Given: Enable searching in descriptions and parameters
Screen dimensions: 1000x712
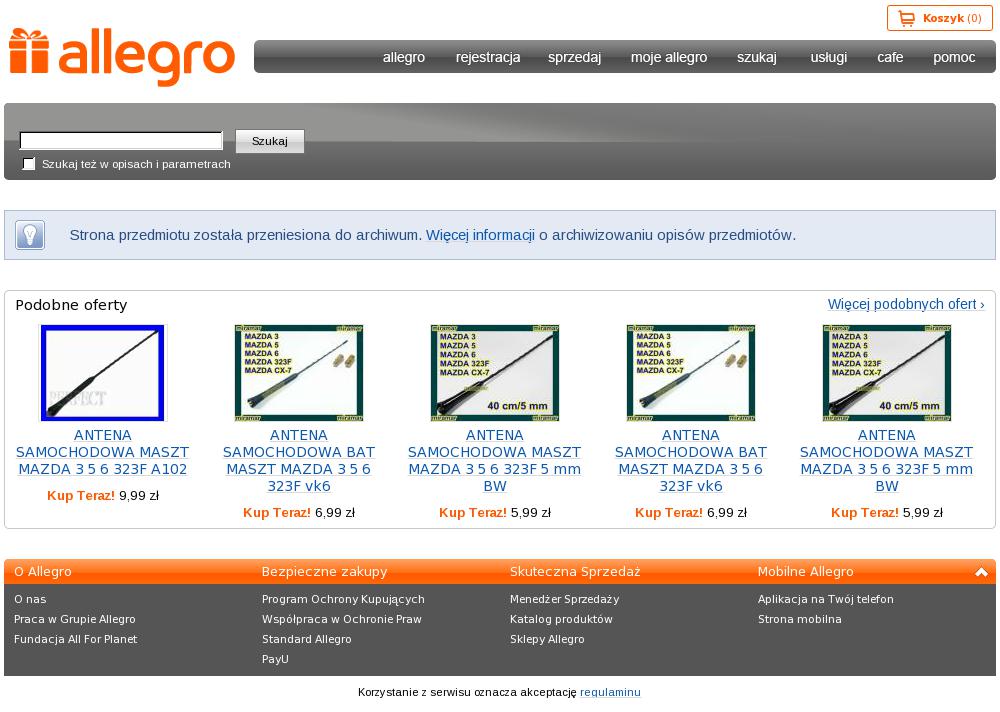Looking at the screenshot, I should point(29,164).
